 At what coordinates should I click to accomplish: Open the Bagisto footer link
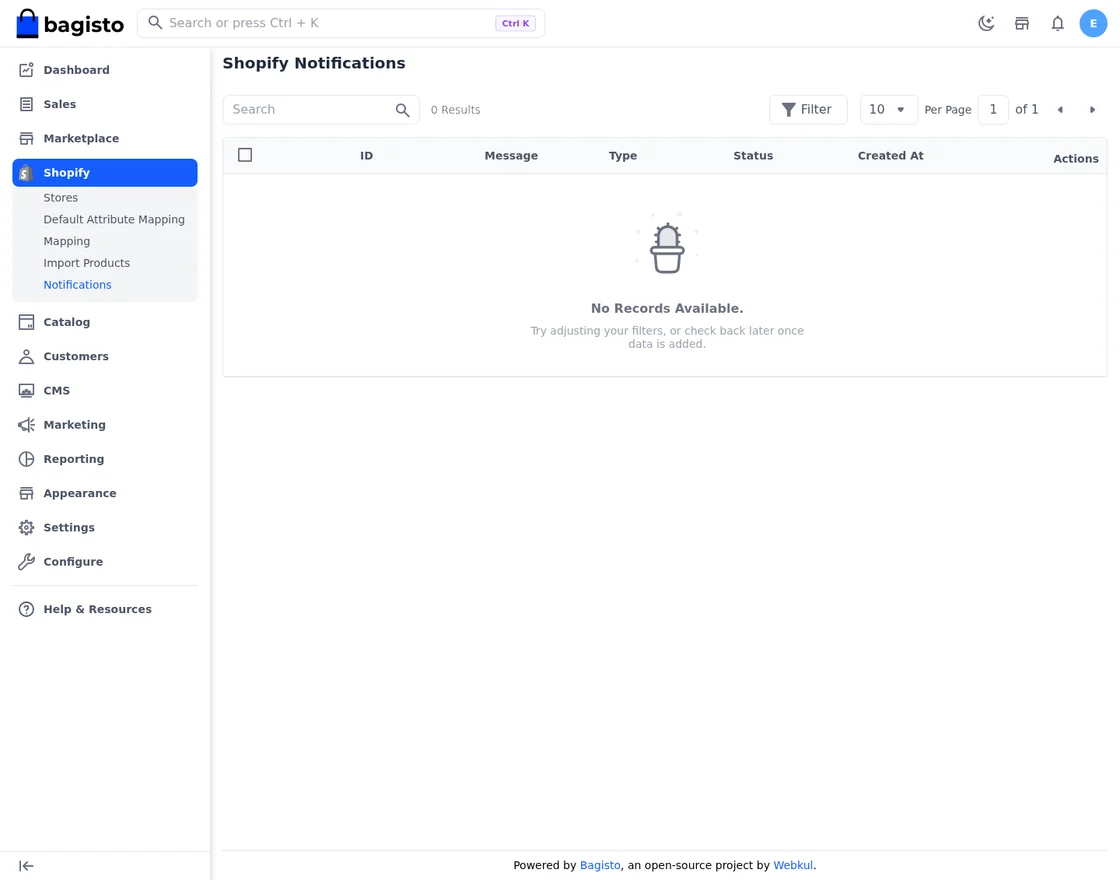600,865
